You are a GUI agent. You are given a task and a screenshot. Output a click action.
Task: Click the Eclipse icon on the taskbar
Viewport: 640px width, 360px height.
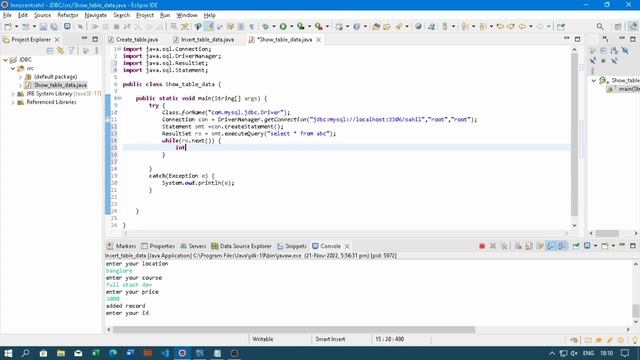point(182,353)
